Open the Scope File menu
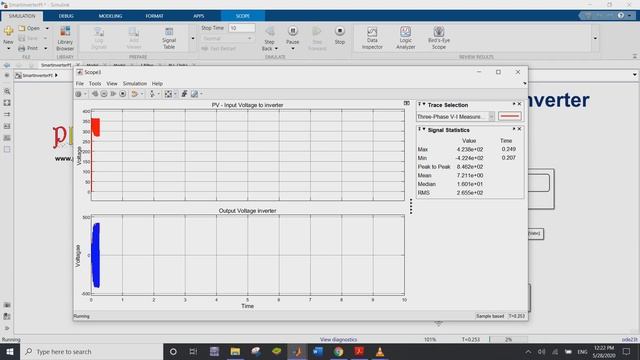This screenshot has height=360, width=640. click(80, 83)
